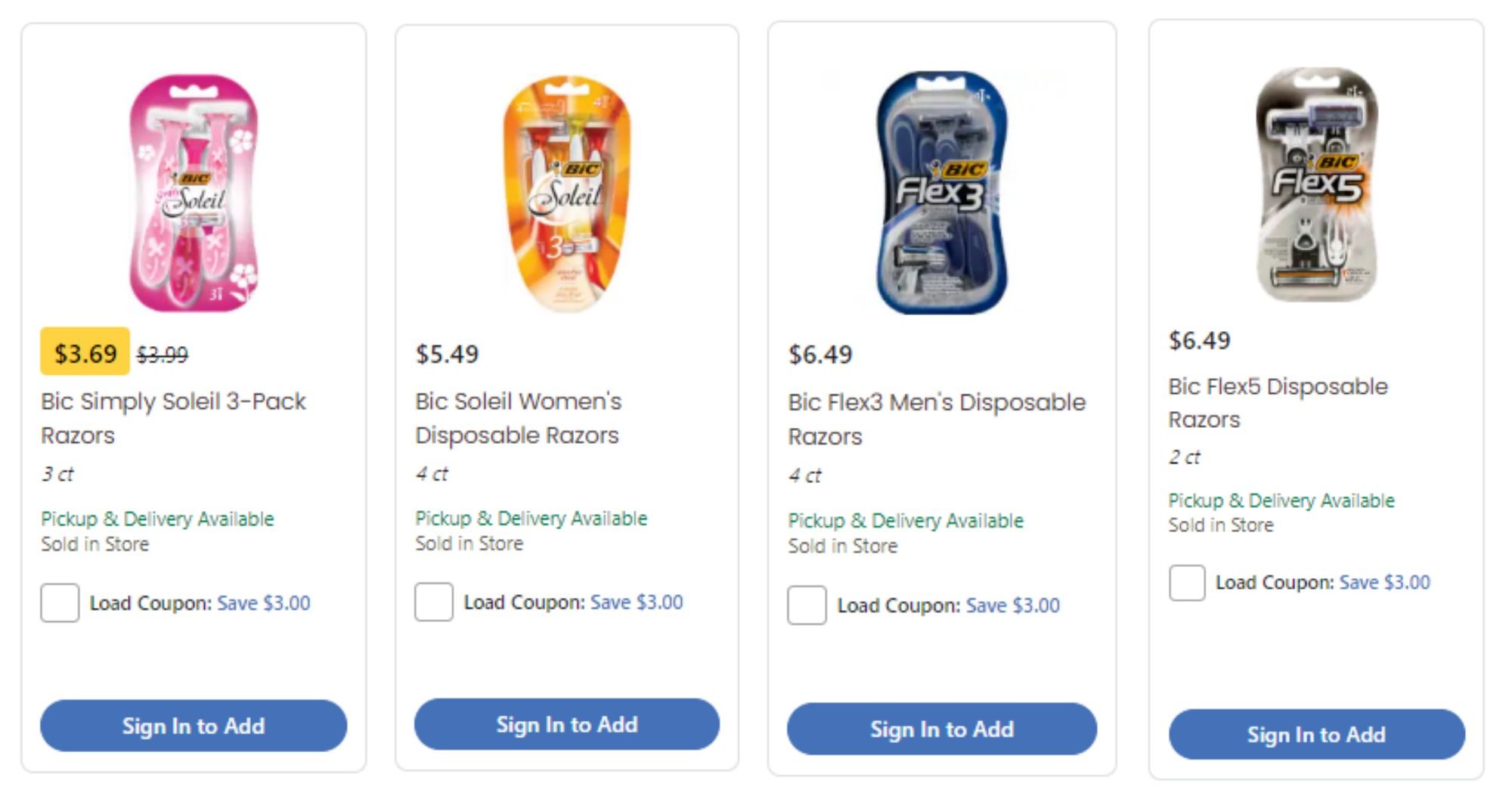
Task: Enable the Load Coupon checkbox for Flex3
Action: tap(807, 605)
